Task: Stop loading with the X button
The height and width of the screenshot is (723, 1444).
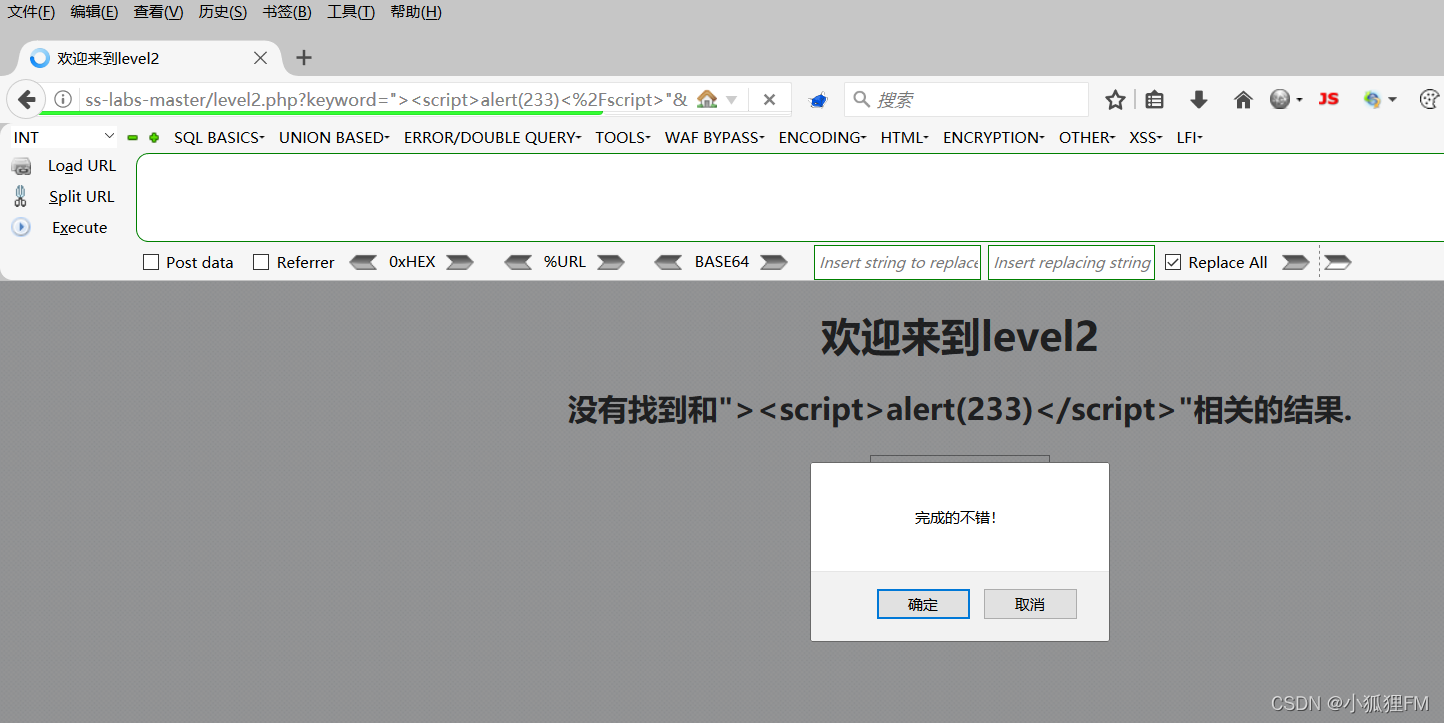Action: [x=769, y=100]
